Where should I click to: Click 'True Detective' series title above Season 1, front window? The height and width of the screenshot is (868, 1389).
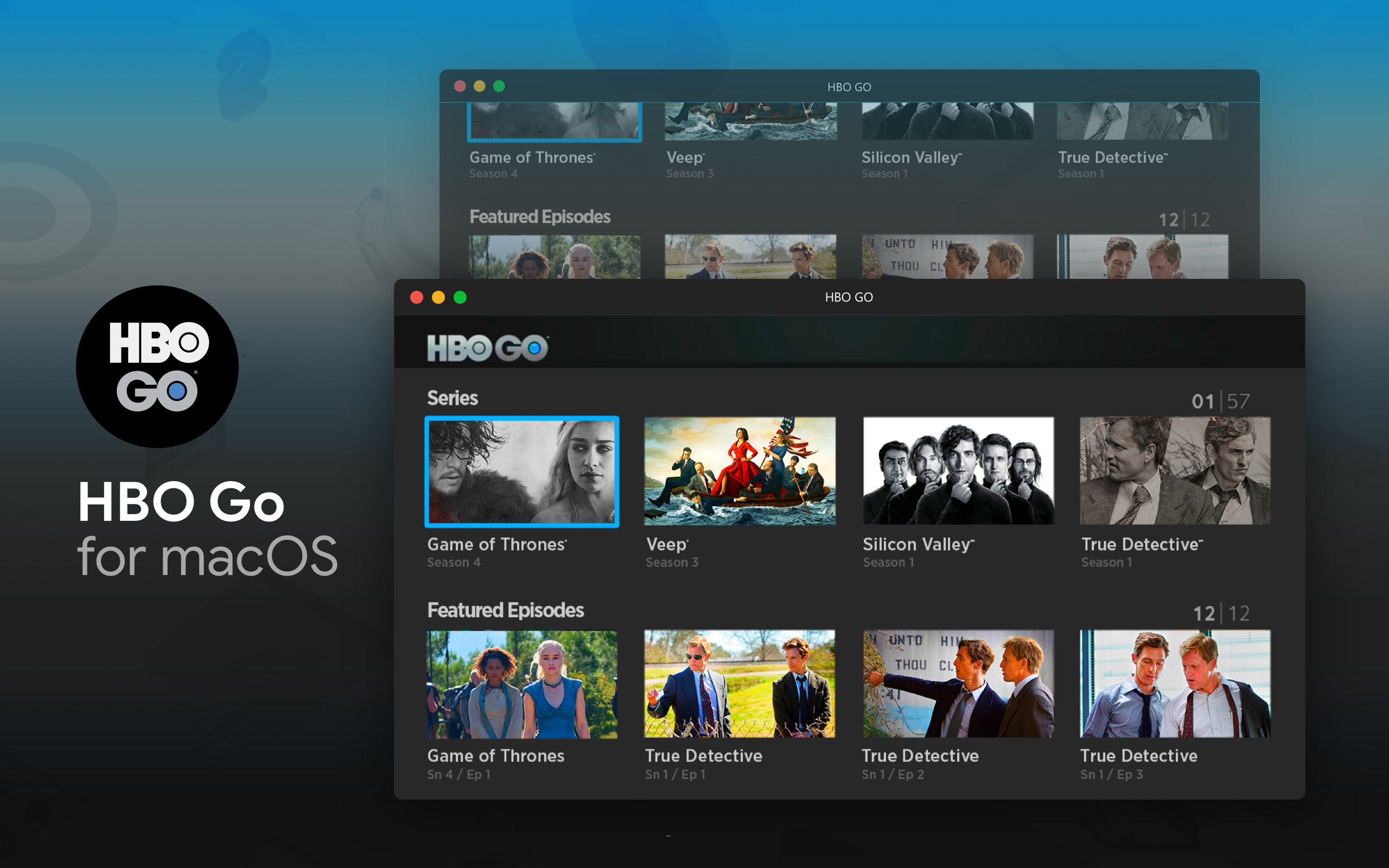[1142, 544]
